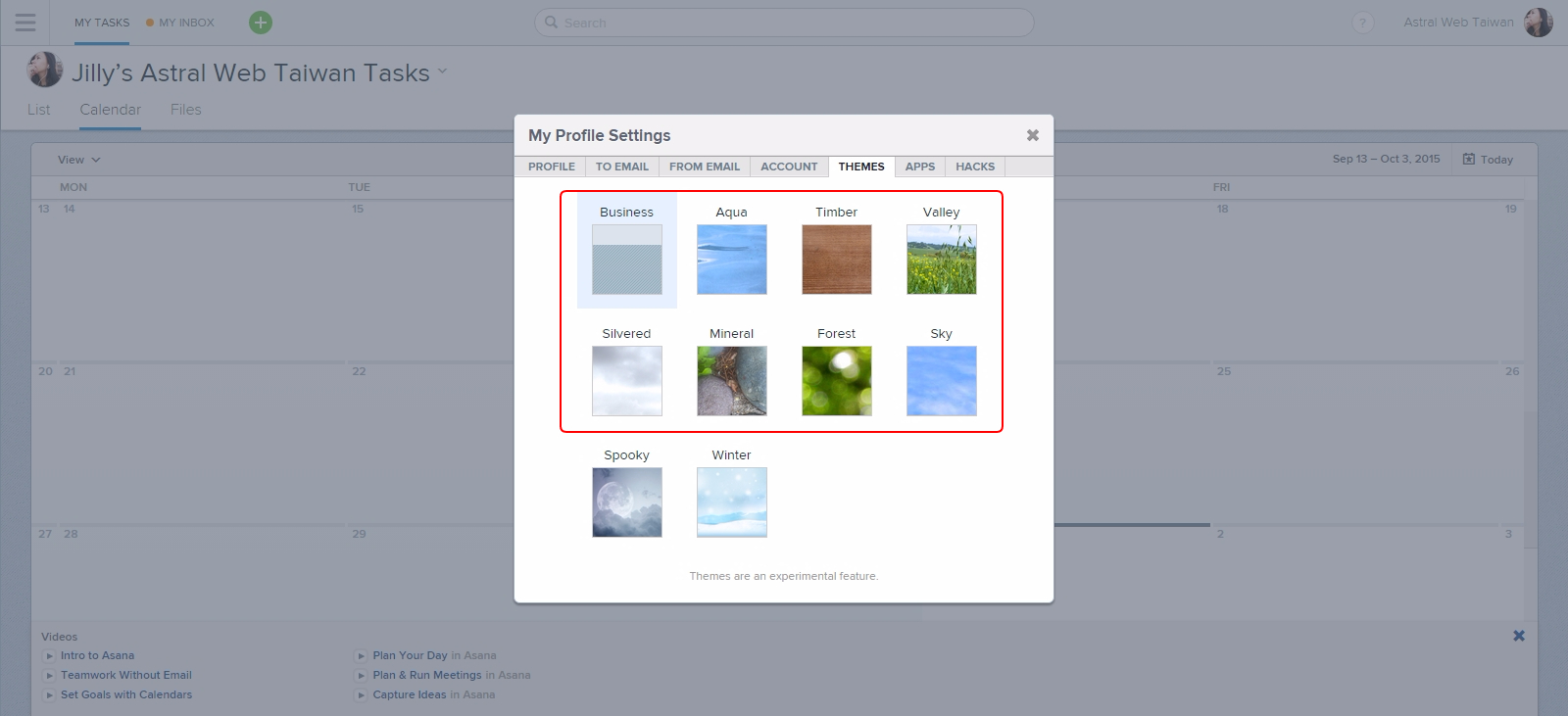The width and height of the screenshot is (1568, 716).
Task: Close the My Profile Settings dialog
Action: tap(1032, 135)
